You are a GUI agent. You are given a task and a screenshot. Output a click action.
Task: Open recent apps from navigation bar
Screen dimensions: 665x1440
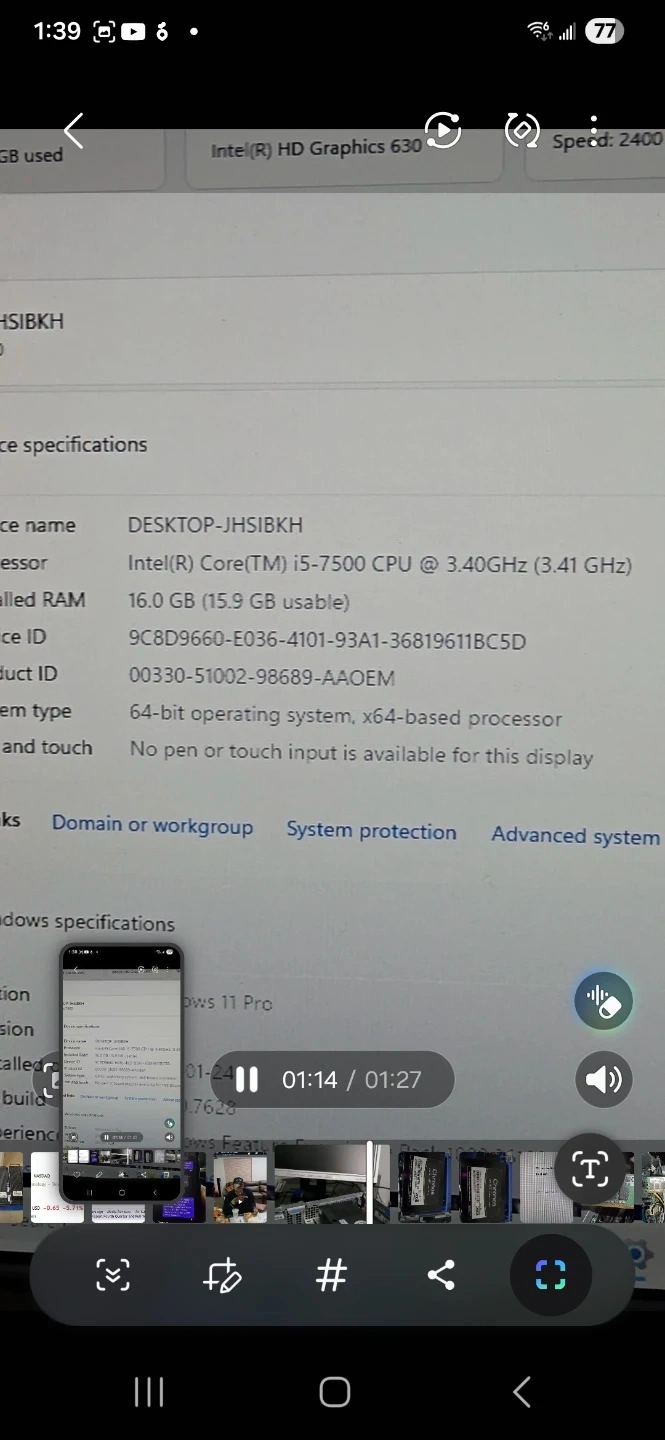149,1392
